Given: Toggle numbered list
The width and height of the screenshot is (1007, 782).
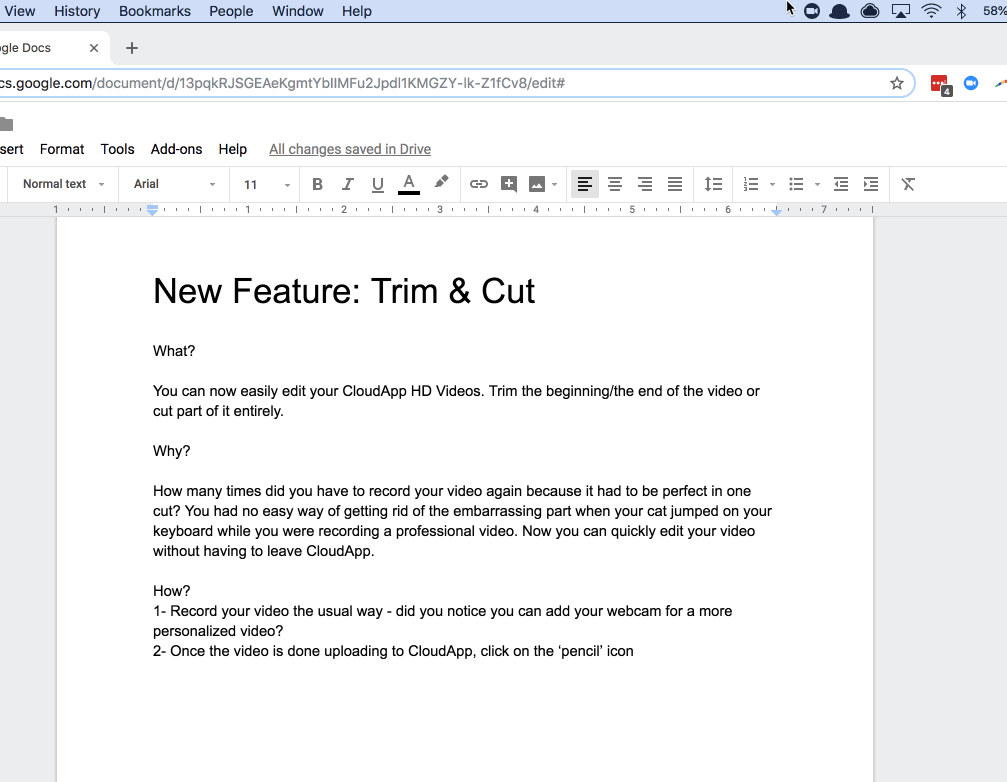Looking at the screenshot, I should coord(751,184).
